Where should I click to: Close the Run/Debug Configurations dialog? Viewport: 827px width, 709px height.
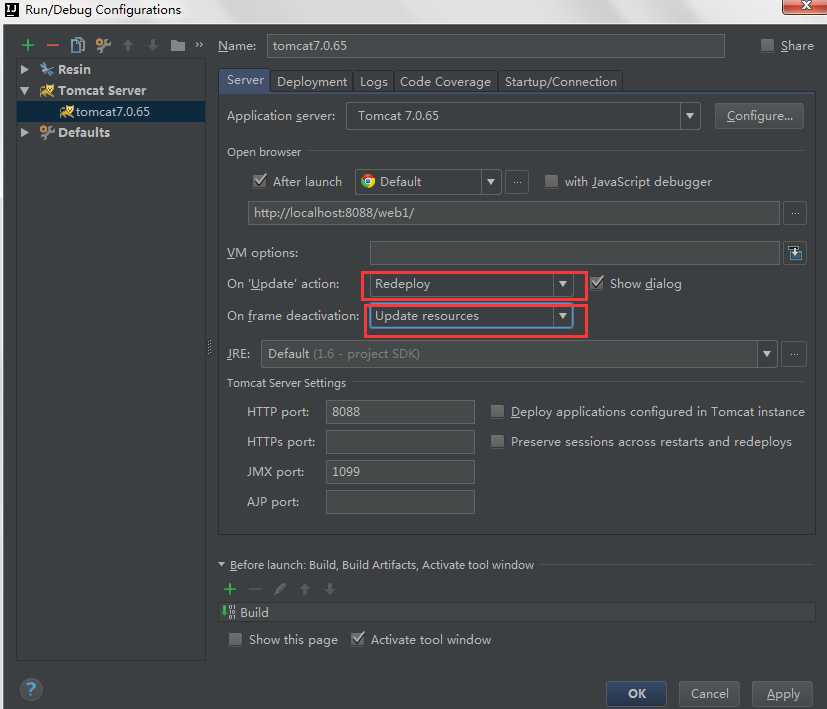[x=805, y=6]
